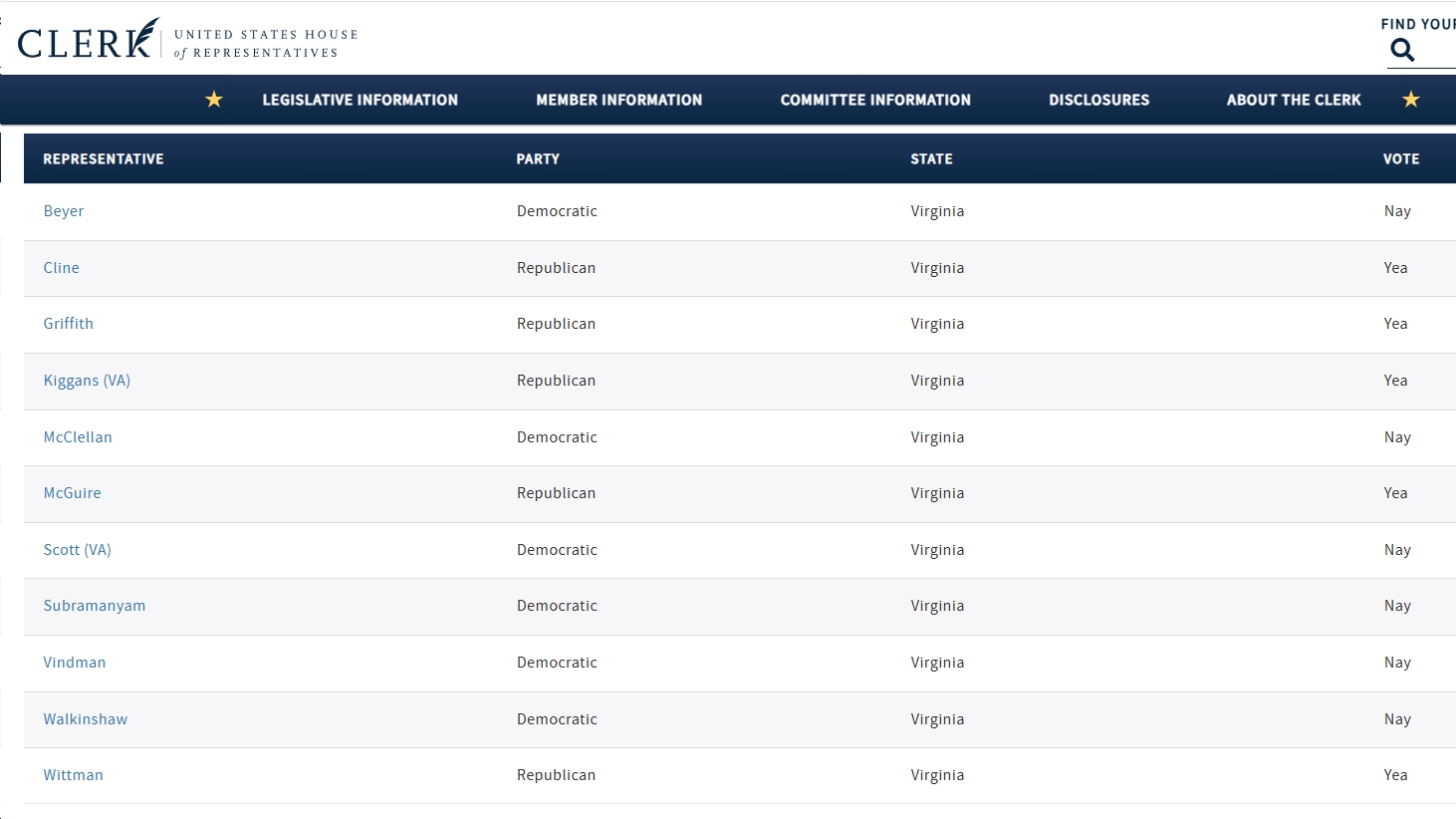The width and height of the screenshot is (1456, 819).
Task: Open Kiggans (VA) representative link
Action: tap(87, 380)
